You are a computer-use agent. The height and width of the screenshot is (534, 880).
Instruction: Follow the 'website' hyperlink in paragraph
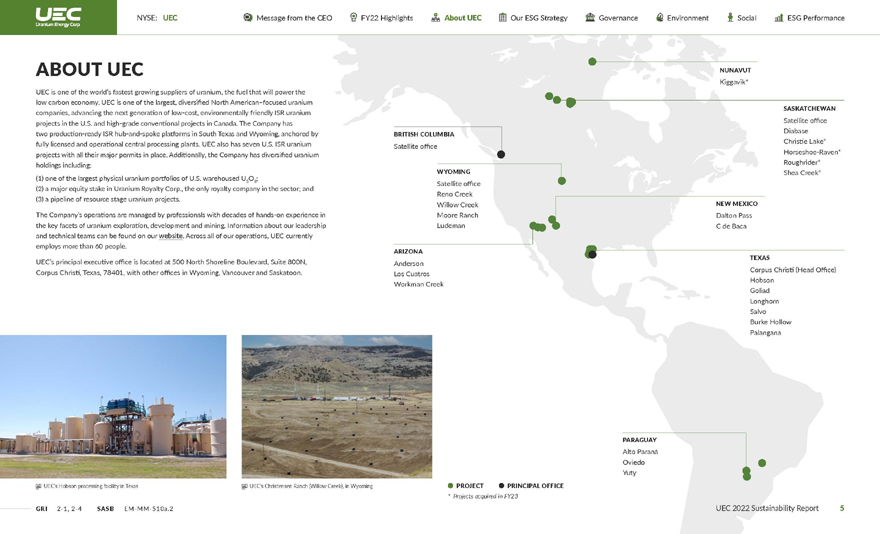(171, 236)
